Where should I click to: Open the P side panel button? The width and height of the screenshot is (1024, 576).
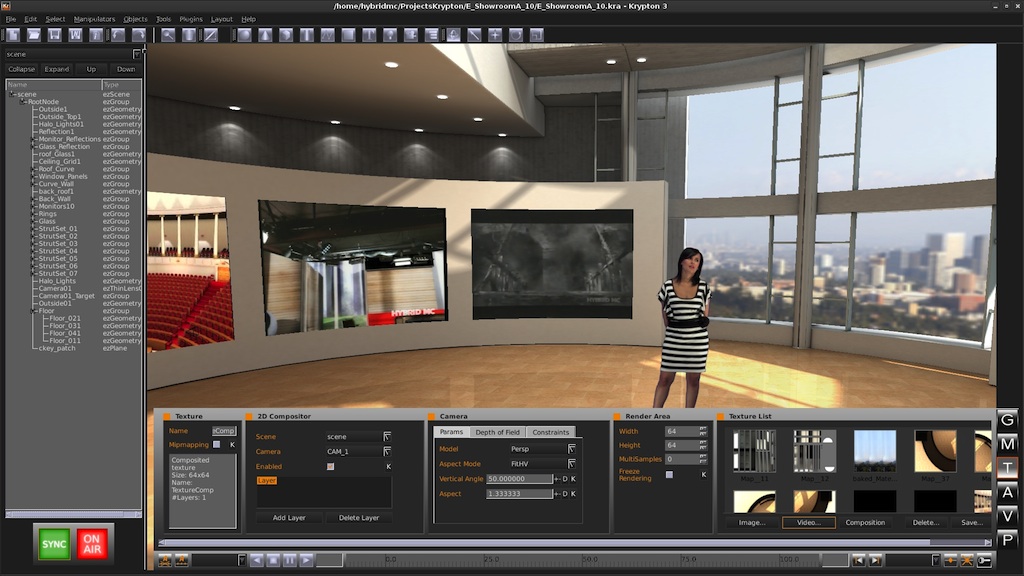(x=1008, y=540)
